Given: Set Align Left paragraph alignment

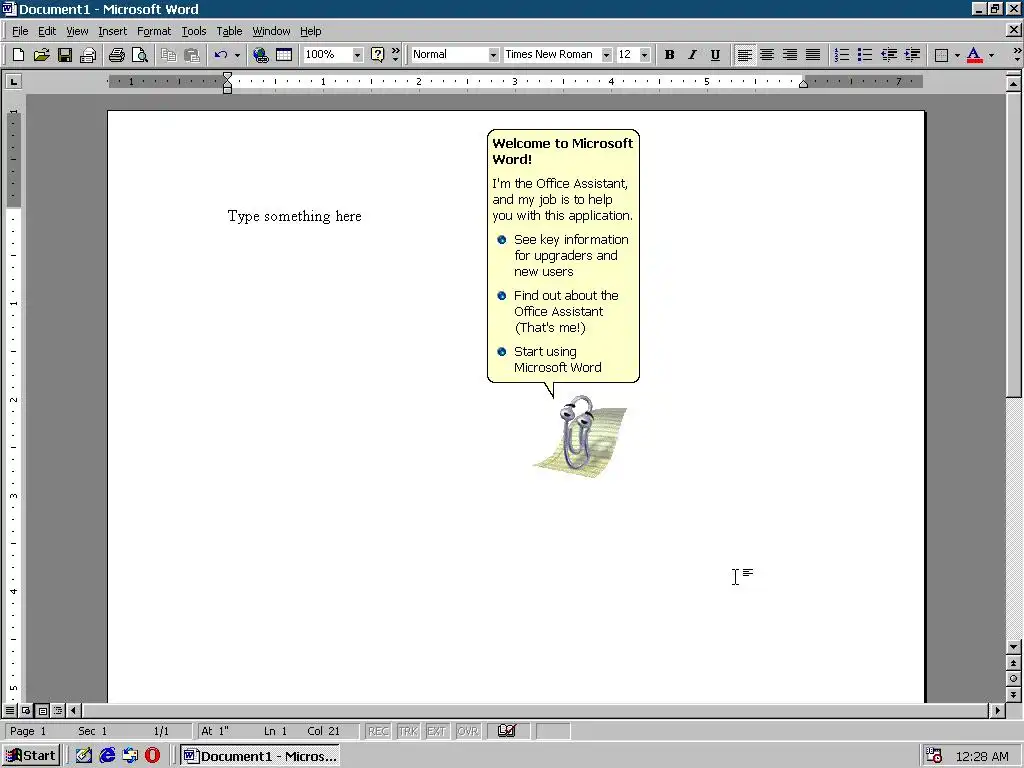Looking at the screenshot, I should click(x=744, y=55).
